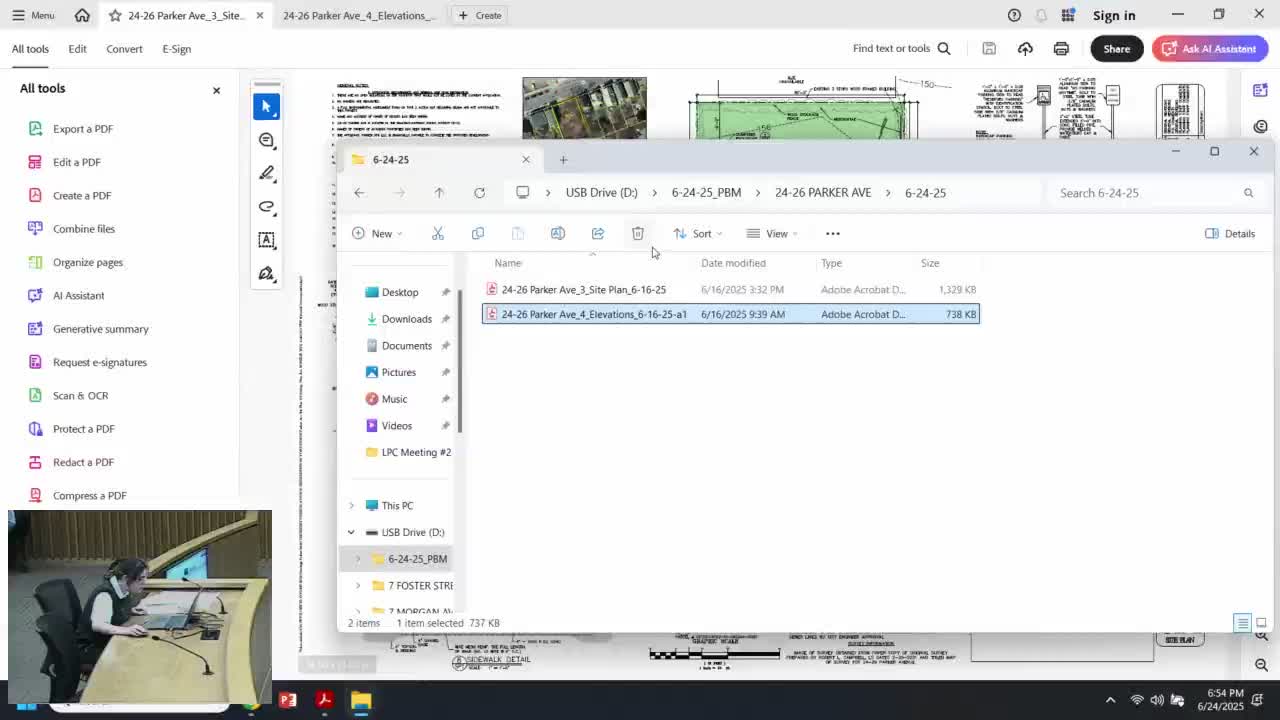The image size is (1280, 720).
Task: Open the View dropdown menu
Action: tap(773, 234)
